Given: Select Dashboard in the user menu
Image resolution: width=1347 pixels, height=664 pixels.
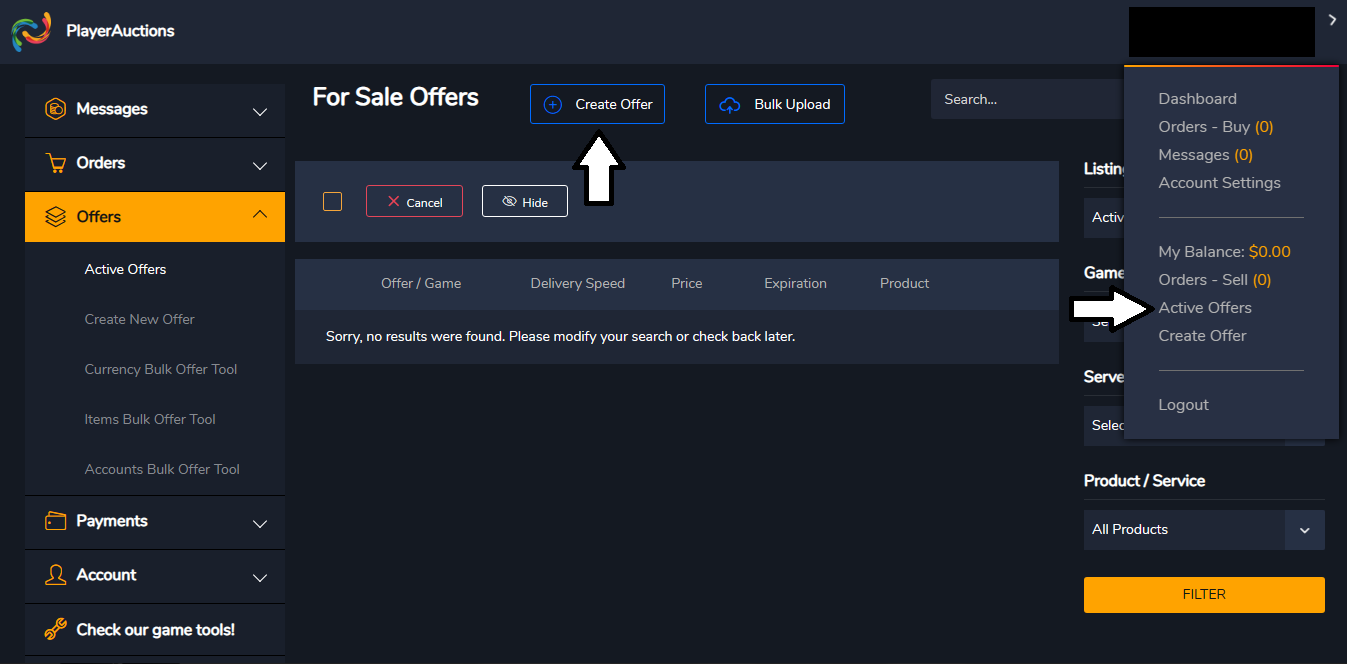Looking at the screenshot, I should tap(1197, 99).
